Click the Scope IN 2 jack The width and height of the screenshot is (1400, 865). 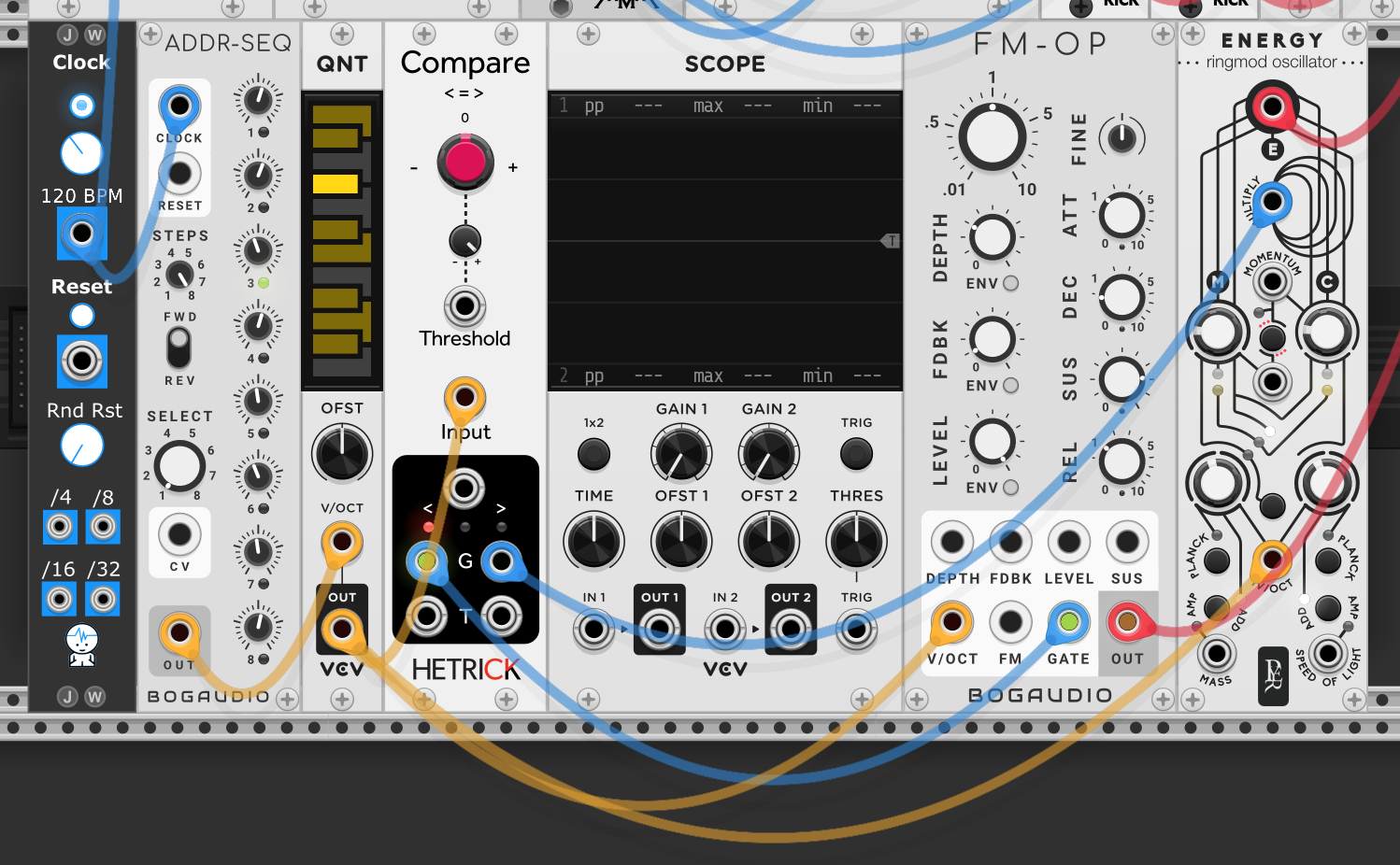point(725,629)
